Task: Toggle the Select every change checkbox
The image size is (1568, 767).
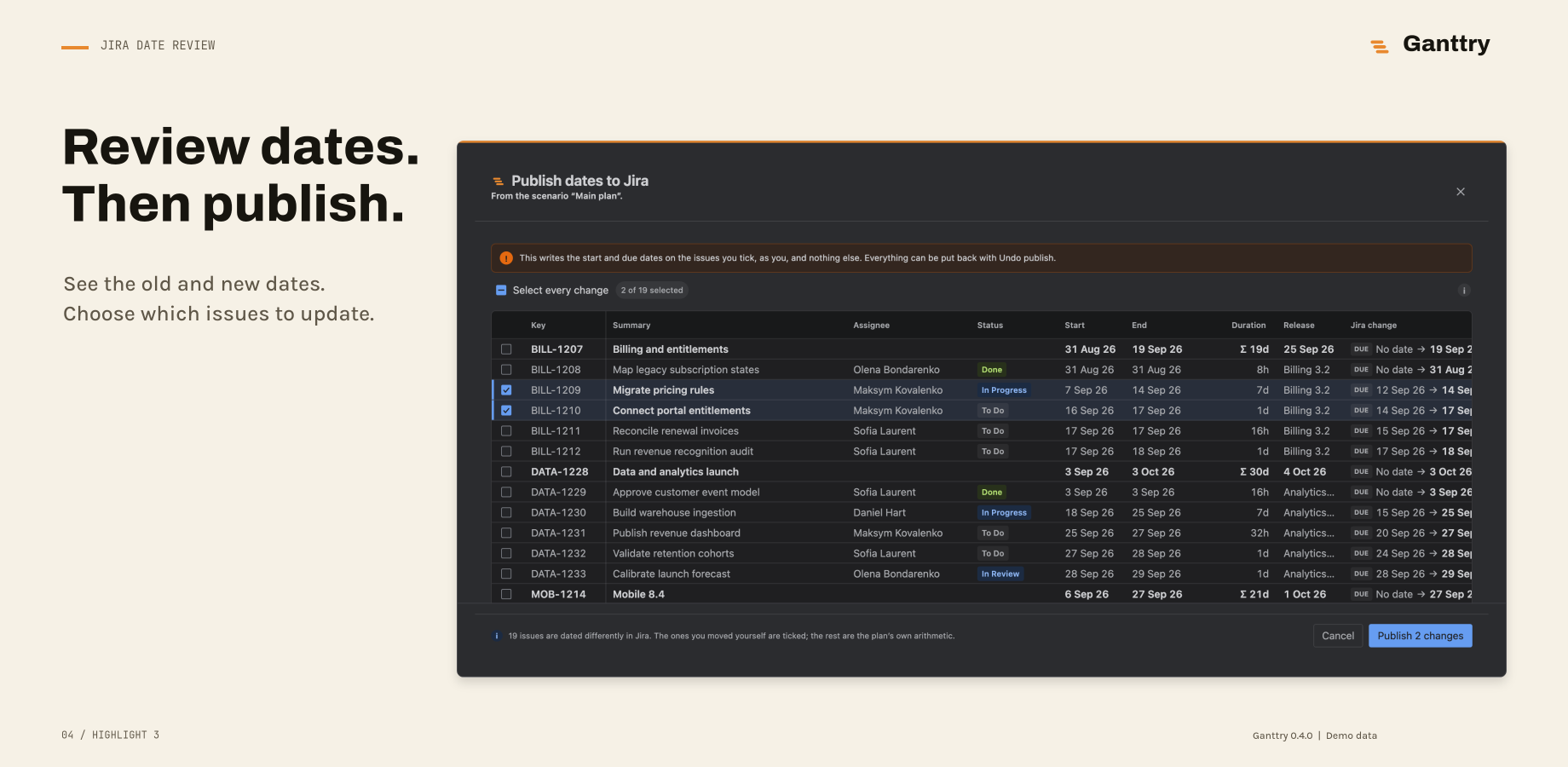Action: tap(501, 291)
